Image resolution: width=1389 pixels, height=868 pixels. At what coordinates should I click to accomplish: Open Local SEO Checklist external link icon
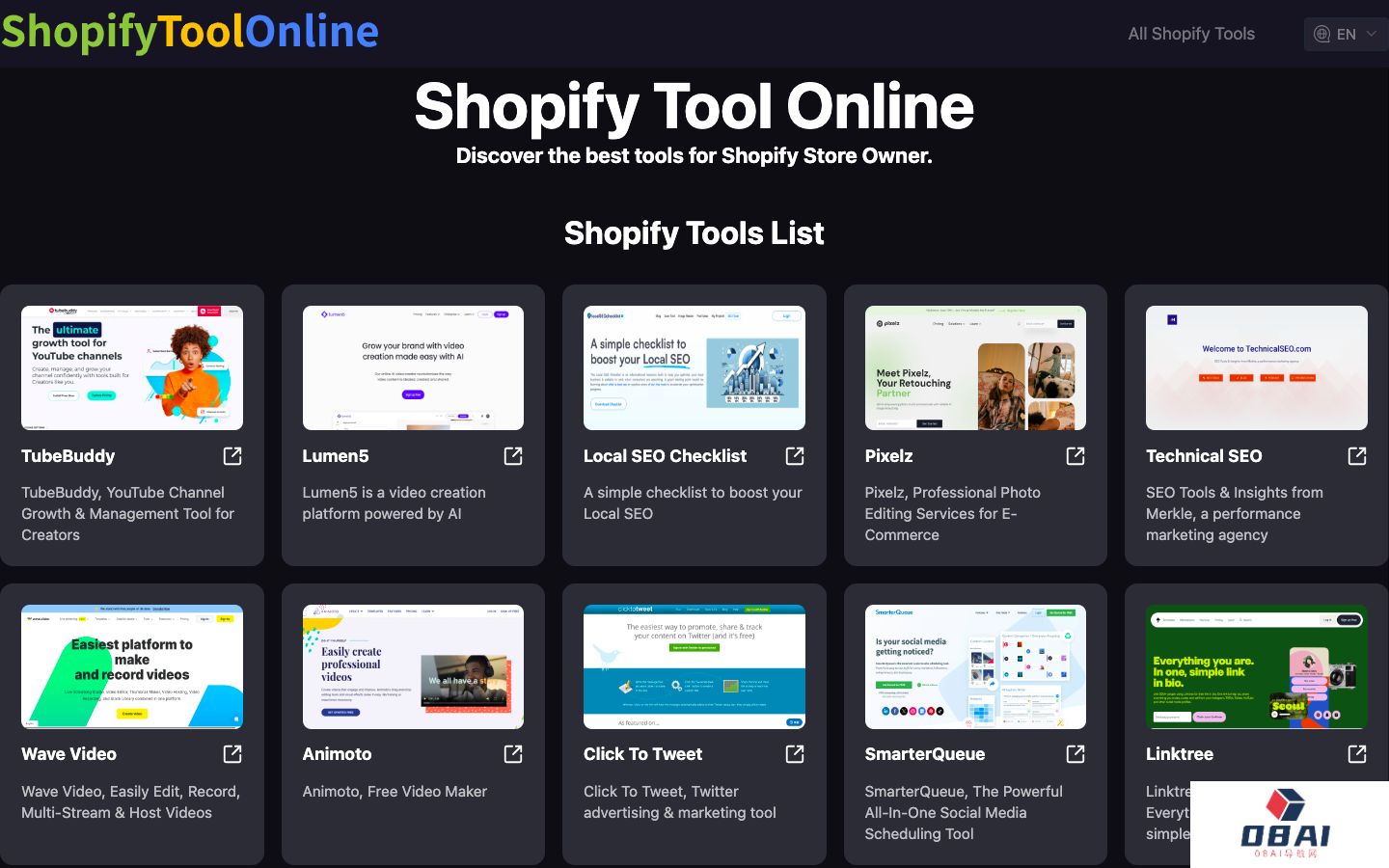click(795, 455)
